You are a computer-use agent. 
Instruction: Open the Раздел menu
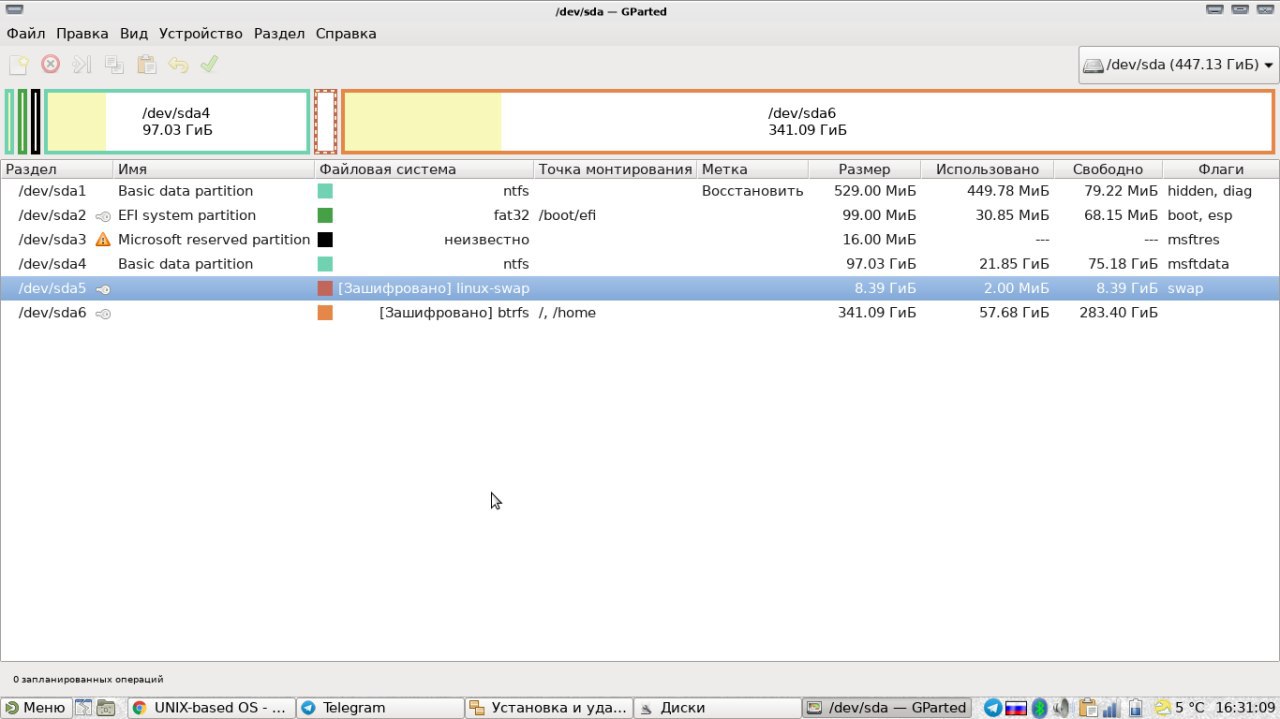(279, 33)
